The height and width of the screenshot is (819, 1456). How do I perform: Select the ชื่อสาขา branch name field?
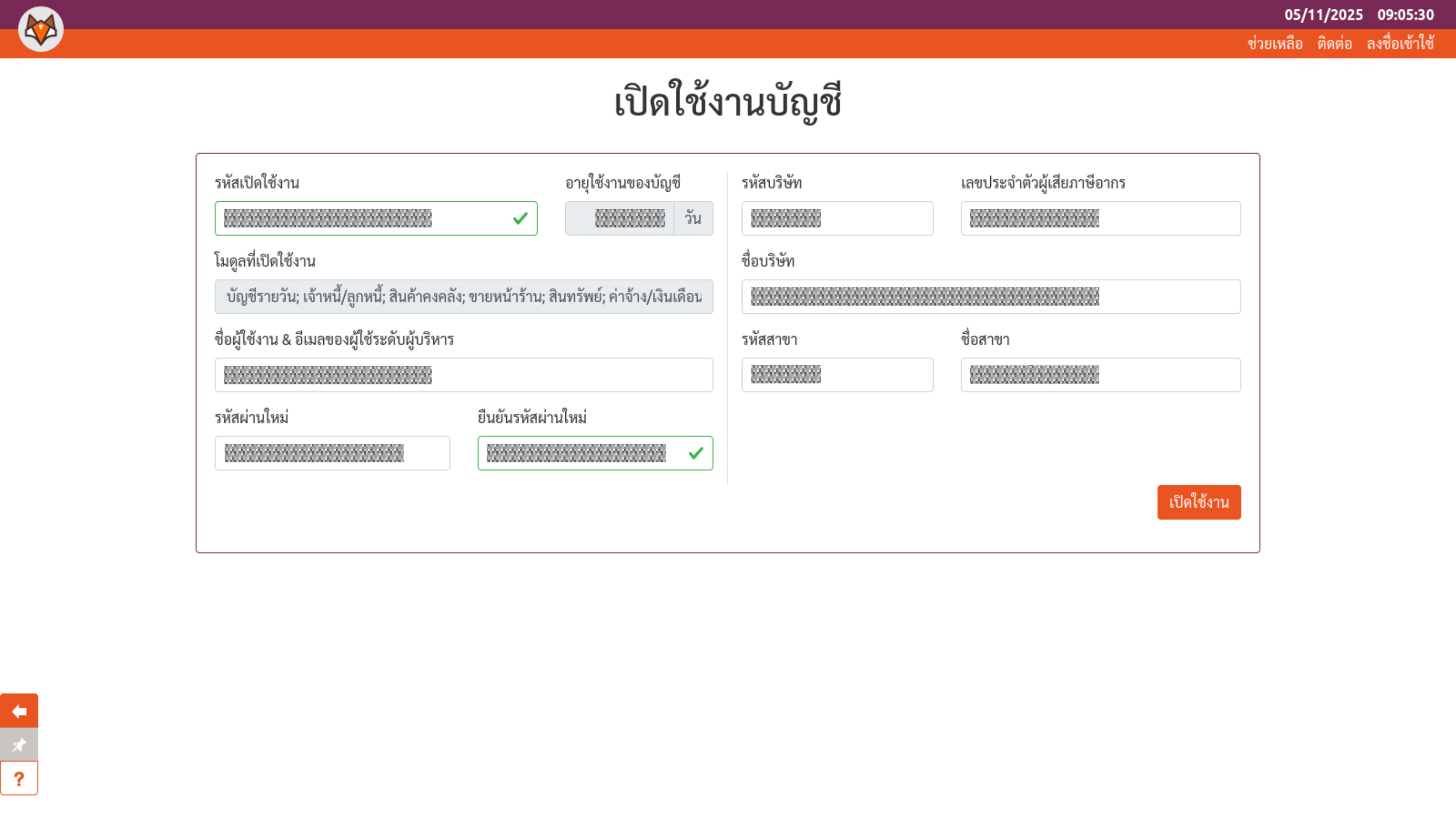pos(1100,375)
